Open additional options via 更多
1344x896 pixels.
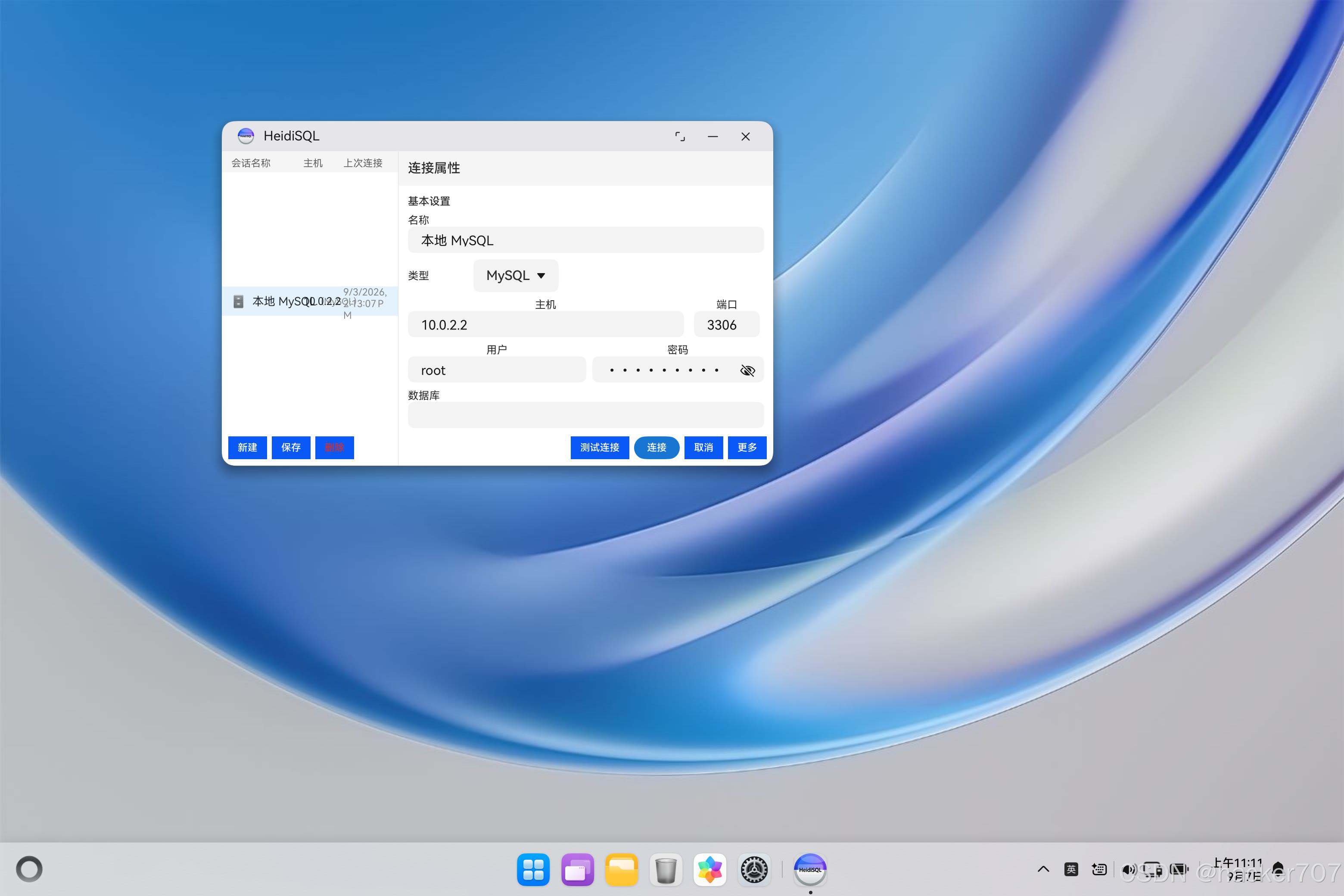[x=747, y=448]
